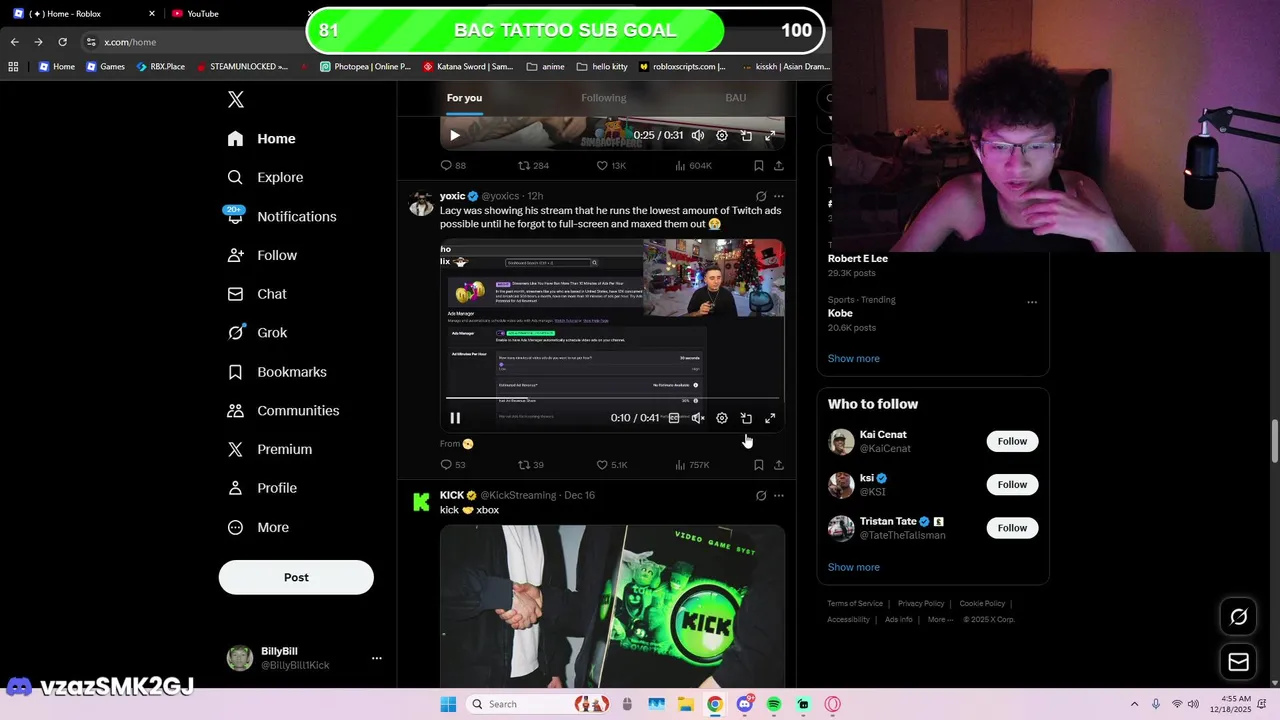Image resolution: width=1280 pixels, height=720 pixels.
Task: Open the Kobe trending topic
Action: tap(932, 313)
